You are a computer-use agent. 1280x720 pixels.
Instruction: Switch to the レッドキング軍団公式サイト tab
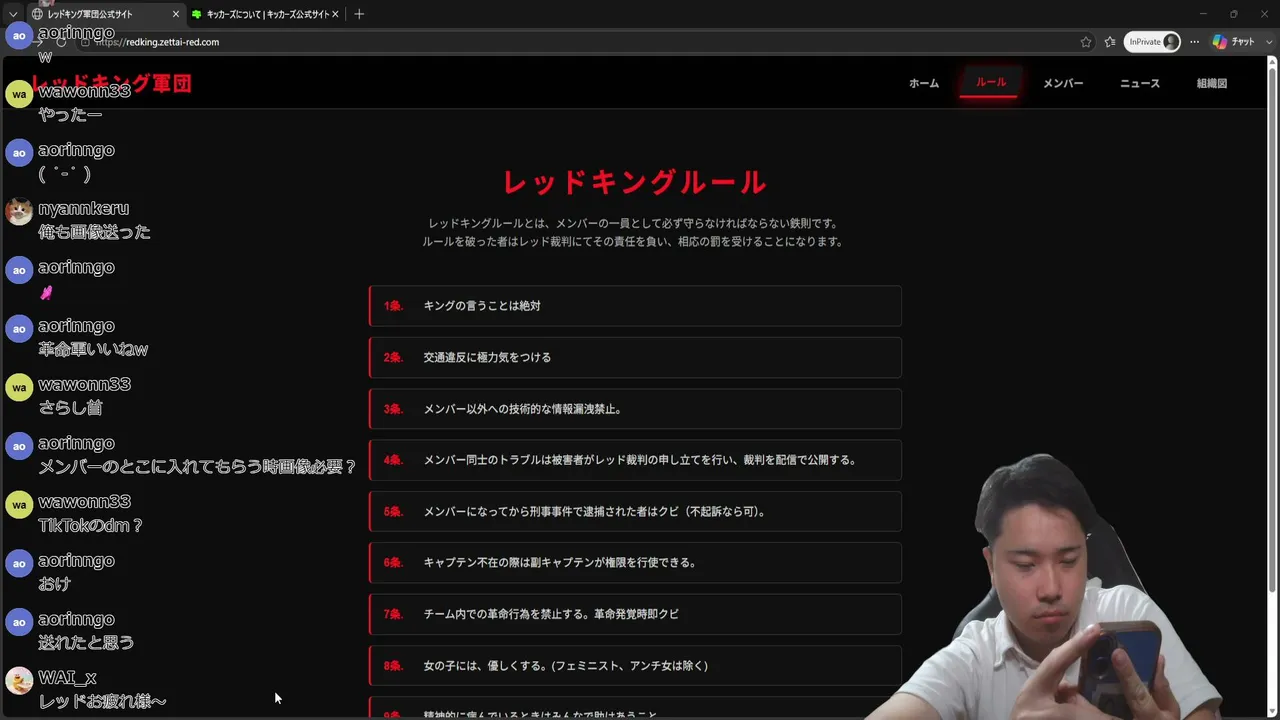tap(103, 14)
